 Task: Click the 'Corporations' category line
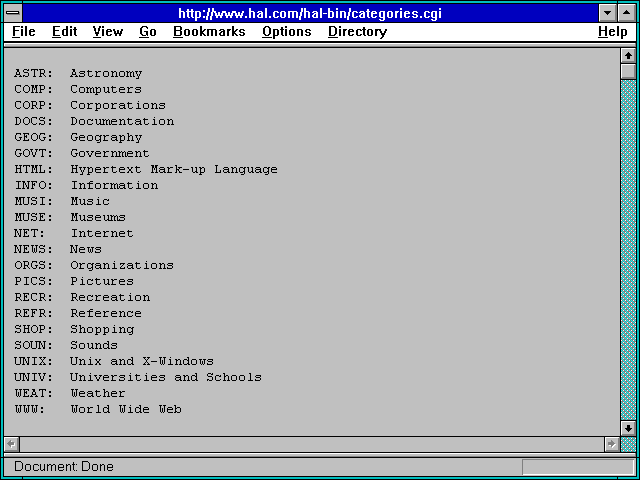point(90,105)
